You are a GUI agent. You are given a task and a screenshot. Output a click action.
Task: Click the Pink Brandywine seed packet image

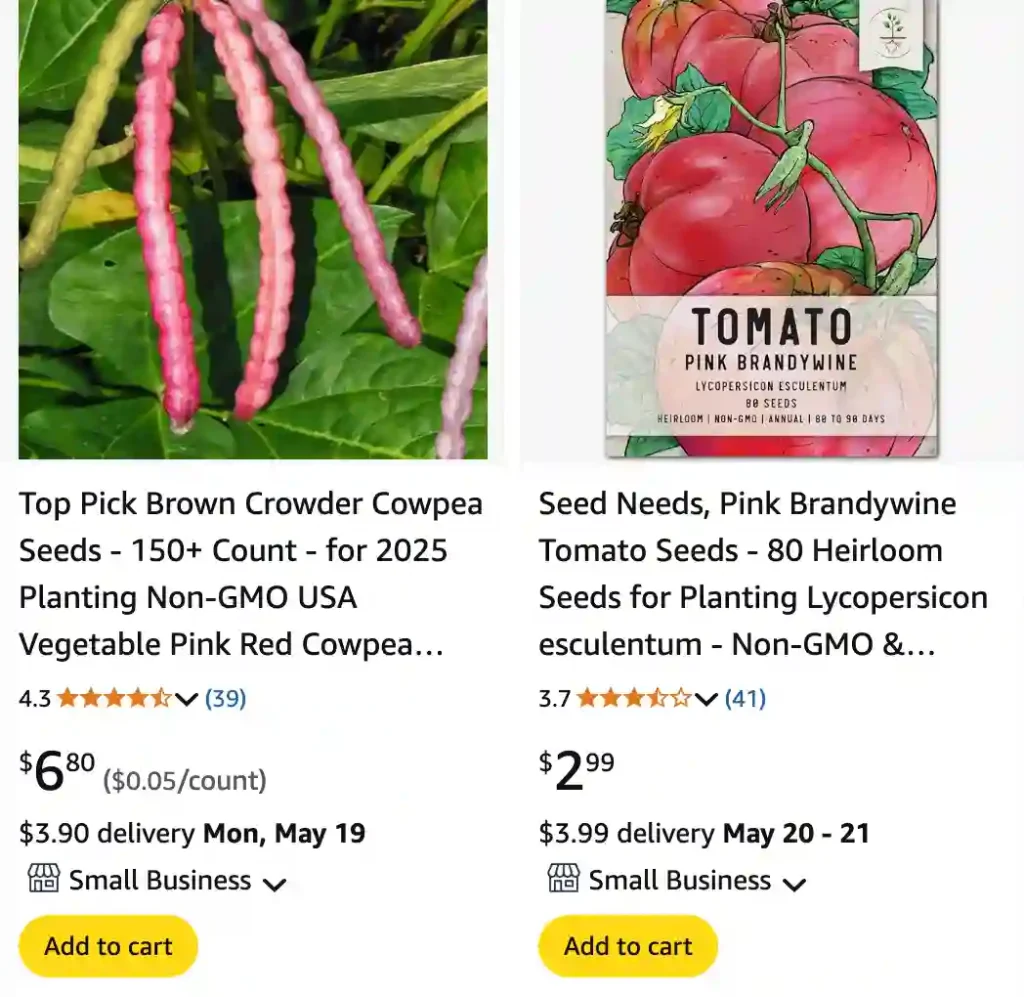click(770, 230)
